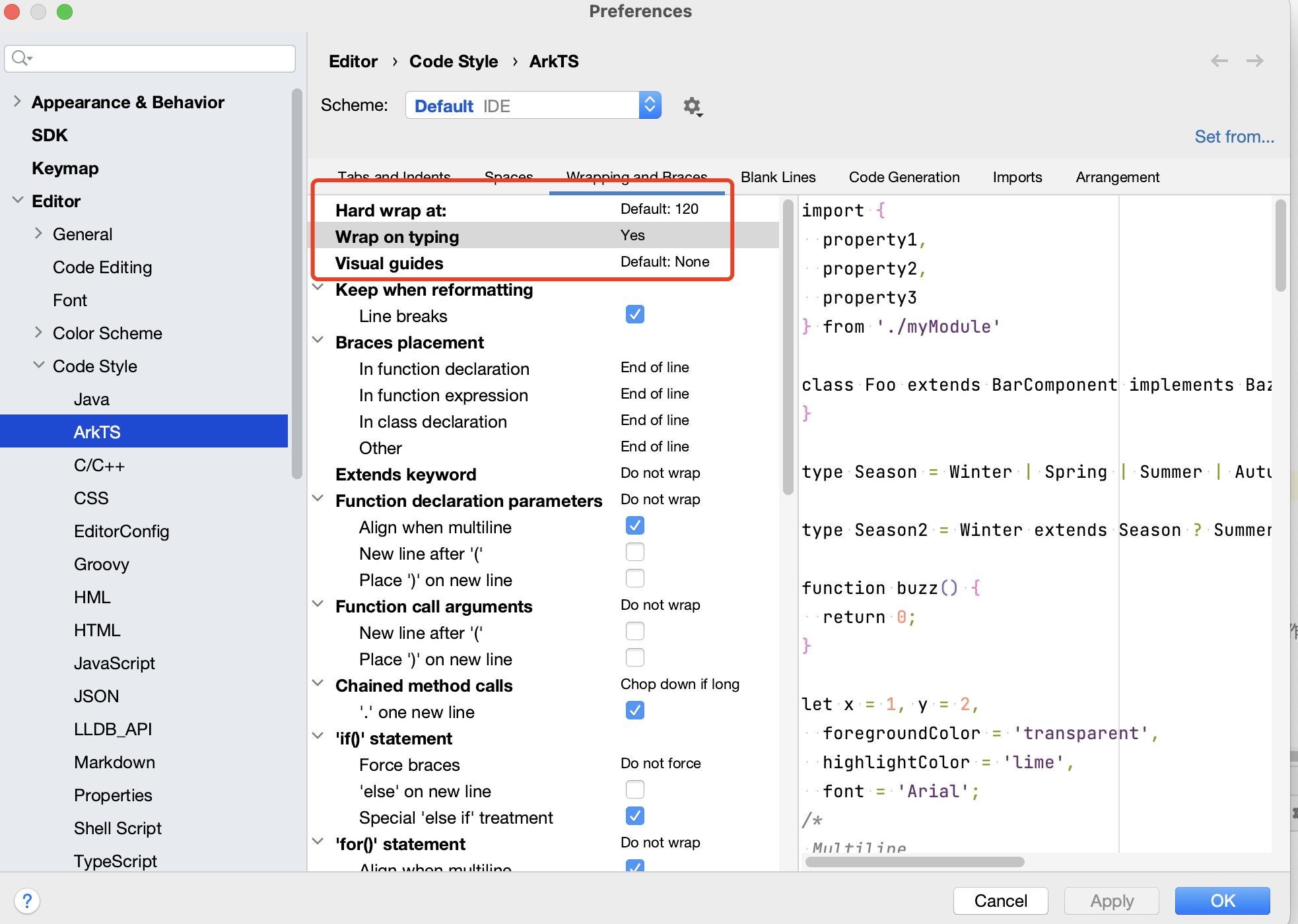The image size is (1298, 924).
Task: Enable New line after '(' for function declaration parameters
Action: click(634, 552)
